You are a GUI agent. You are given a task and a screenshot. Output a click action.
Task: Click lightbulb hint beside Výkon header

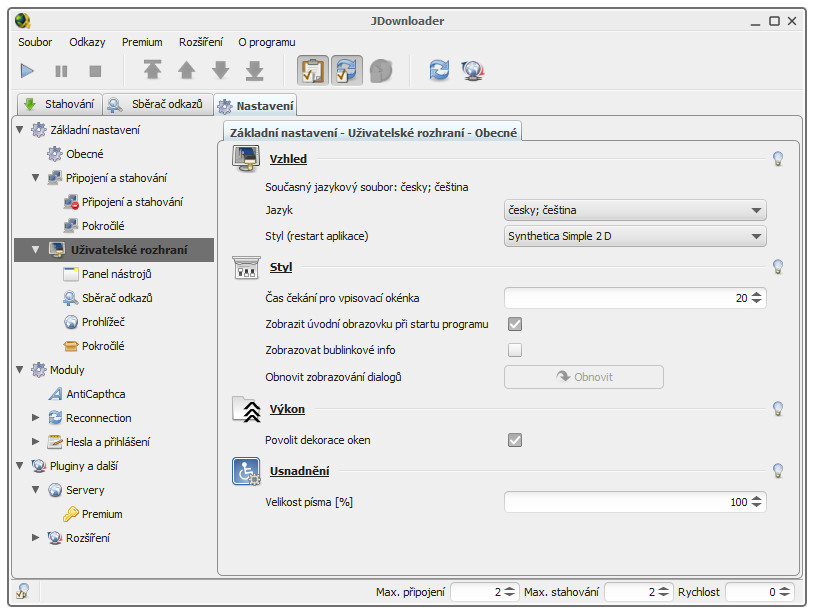(x=778, y=408)
